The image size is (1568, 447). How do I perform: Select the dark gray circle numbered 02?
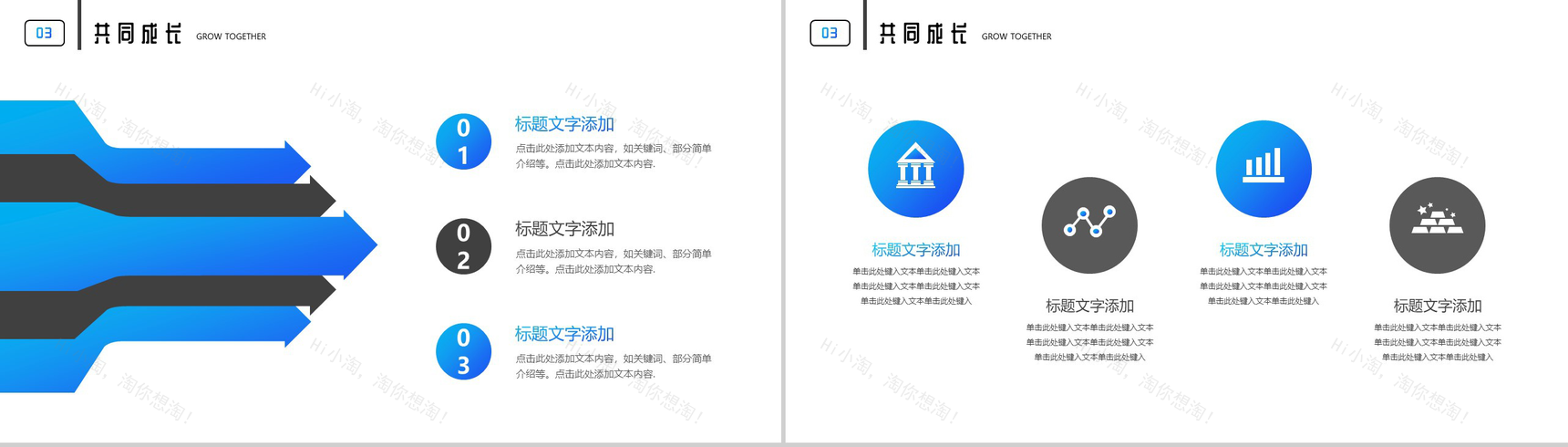tap(463, 246)
